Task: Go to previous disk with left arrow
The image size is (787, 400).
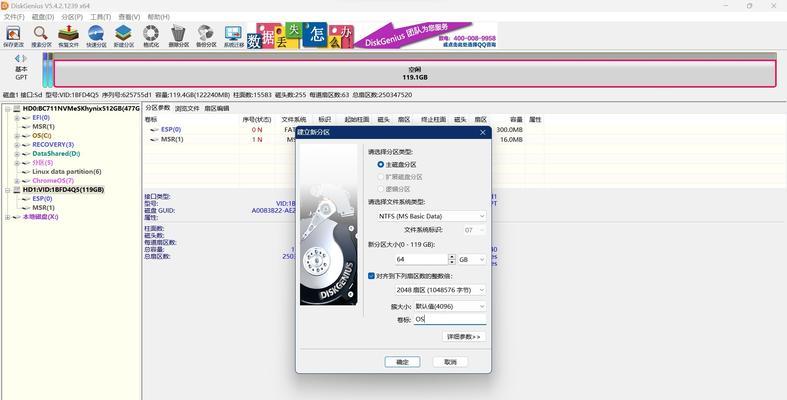Action: coord(17,59)
